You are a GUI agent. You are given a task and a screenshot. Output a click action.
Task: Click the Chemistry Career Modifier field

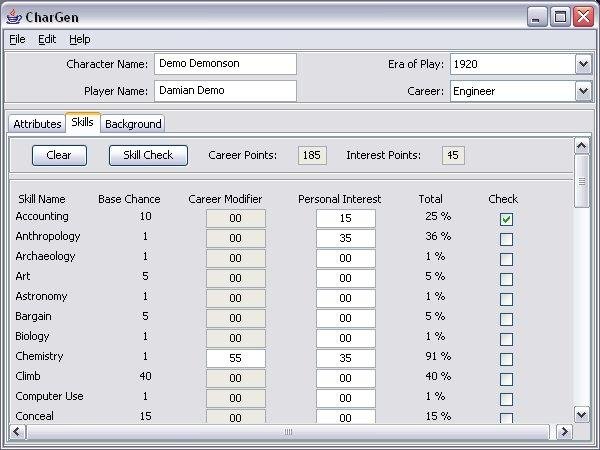coord(235,358)
